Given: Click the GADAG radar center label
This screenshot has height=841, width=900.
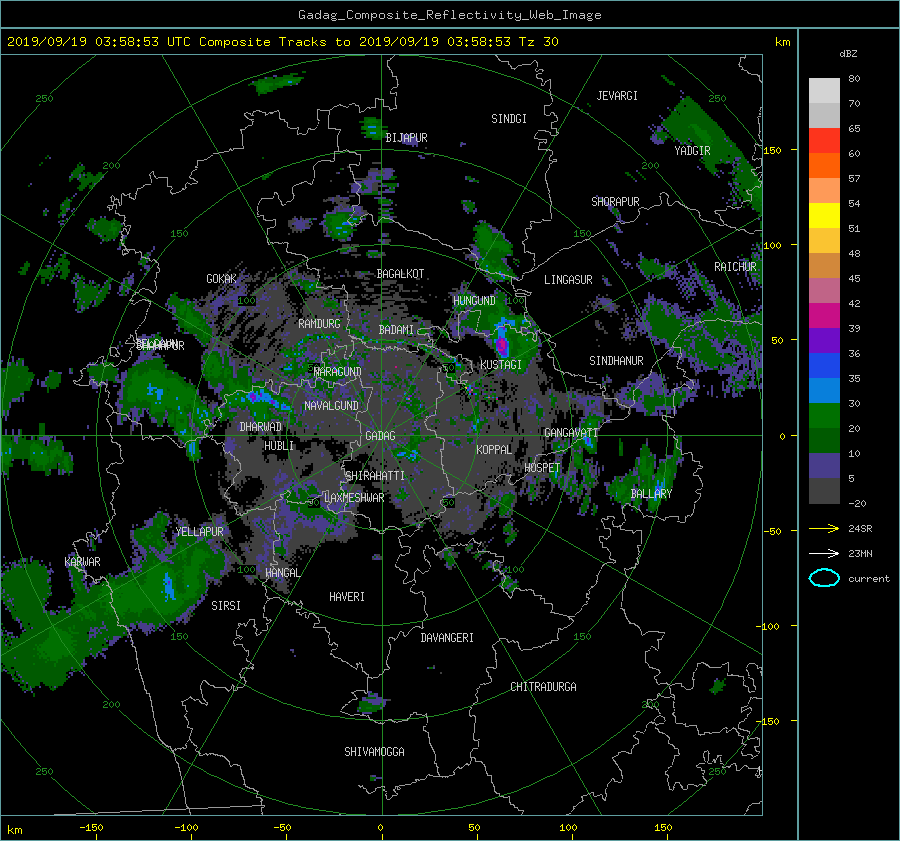Looking at the screenshot, I should coord(380,436).
